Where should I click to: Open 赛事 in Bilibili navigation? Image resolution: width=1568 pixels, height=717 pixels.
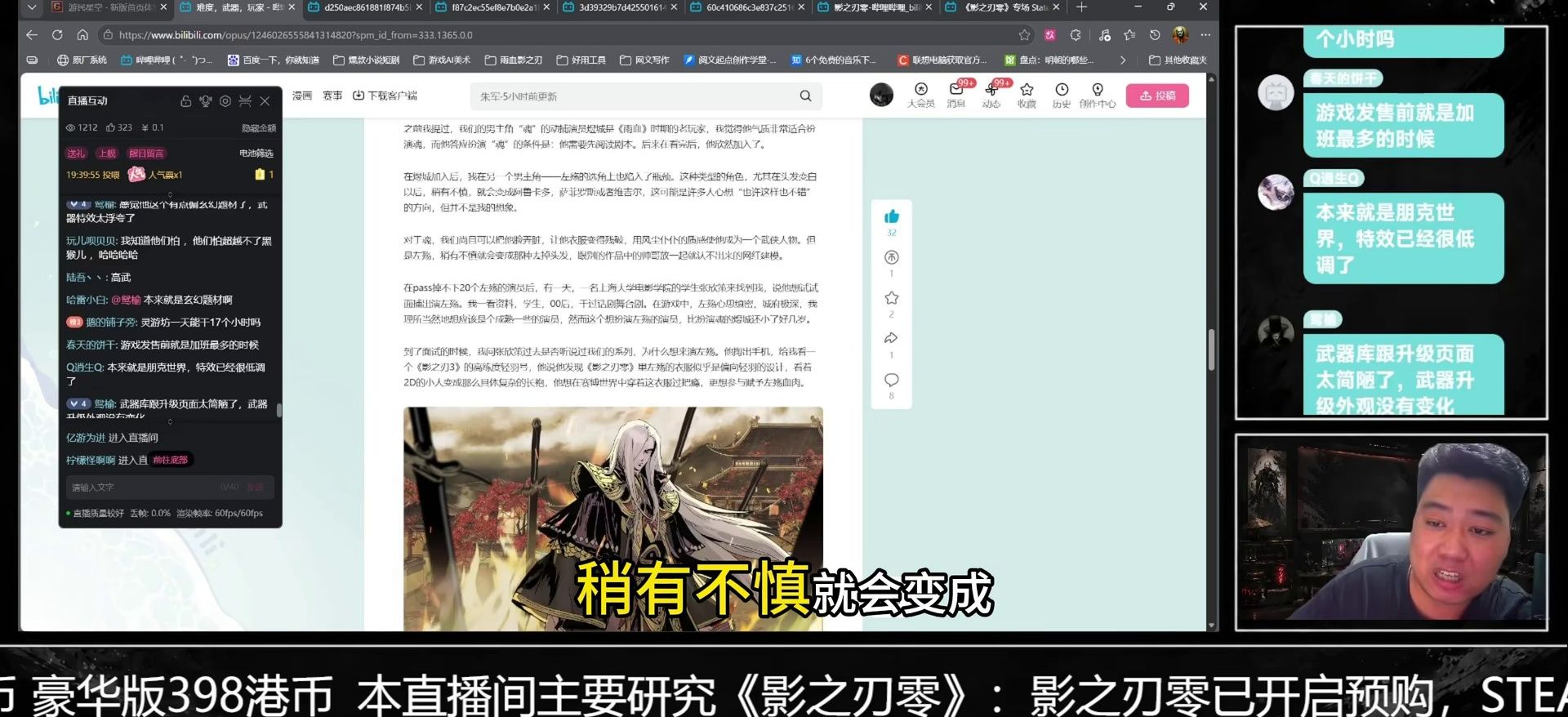point(332,96)
